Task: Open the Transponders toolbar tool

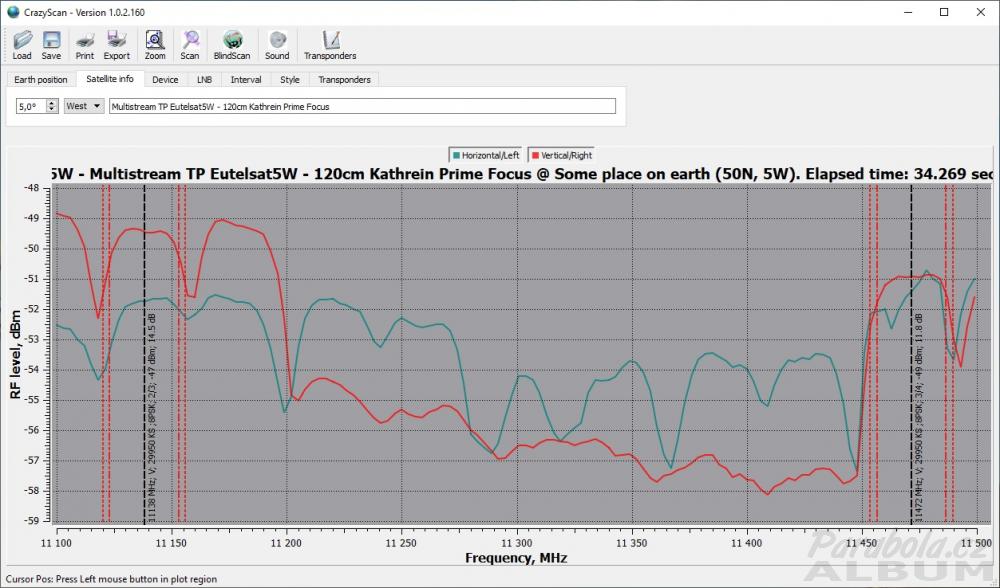Action: click(330, 45)
